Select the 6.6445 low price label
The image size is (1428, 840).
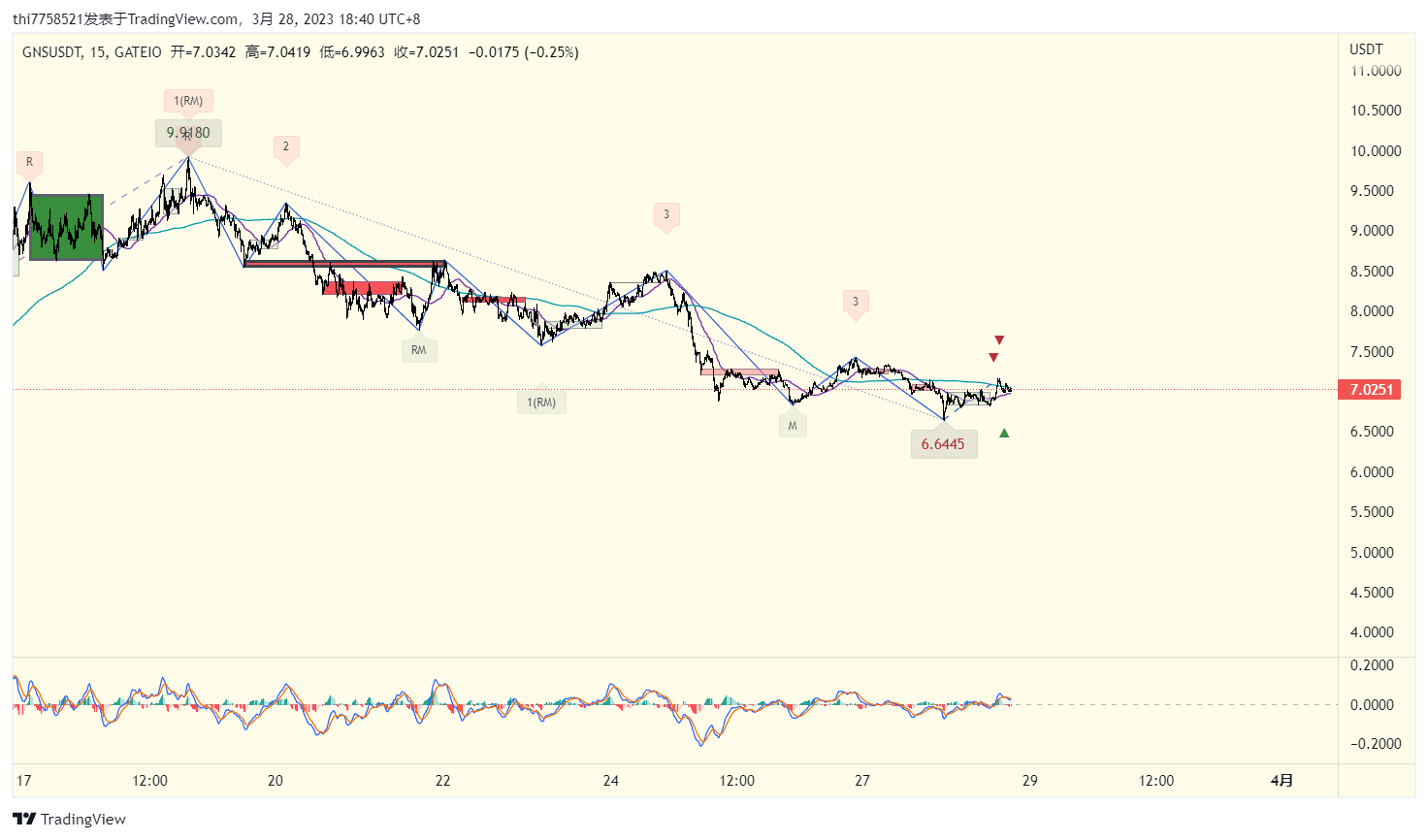(x=943, y=444)
